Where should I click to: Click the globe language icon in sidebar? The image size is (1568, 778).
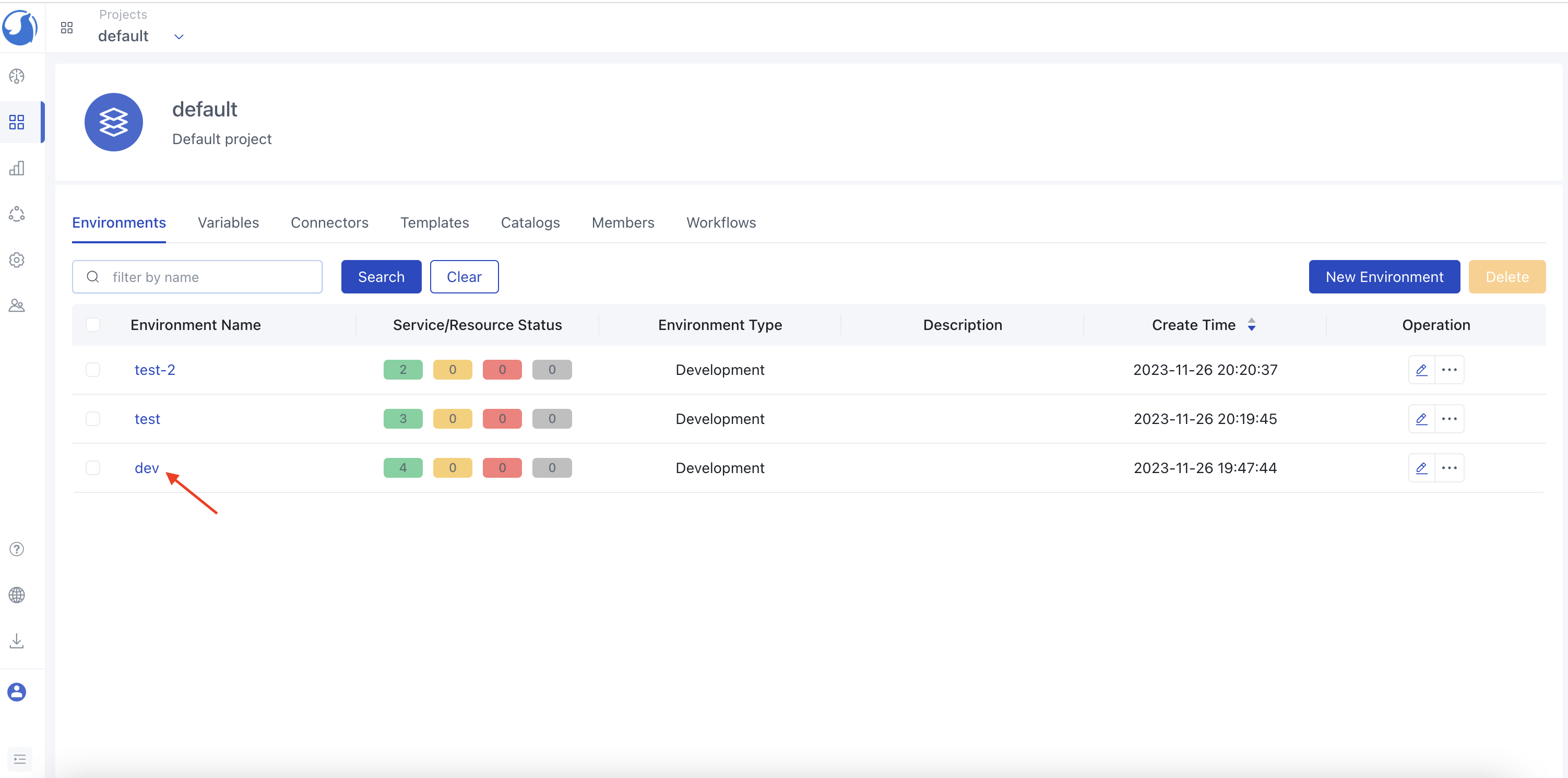pyautogui.click(x=17, y=595)
